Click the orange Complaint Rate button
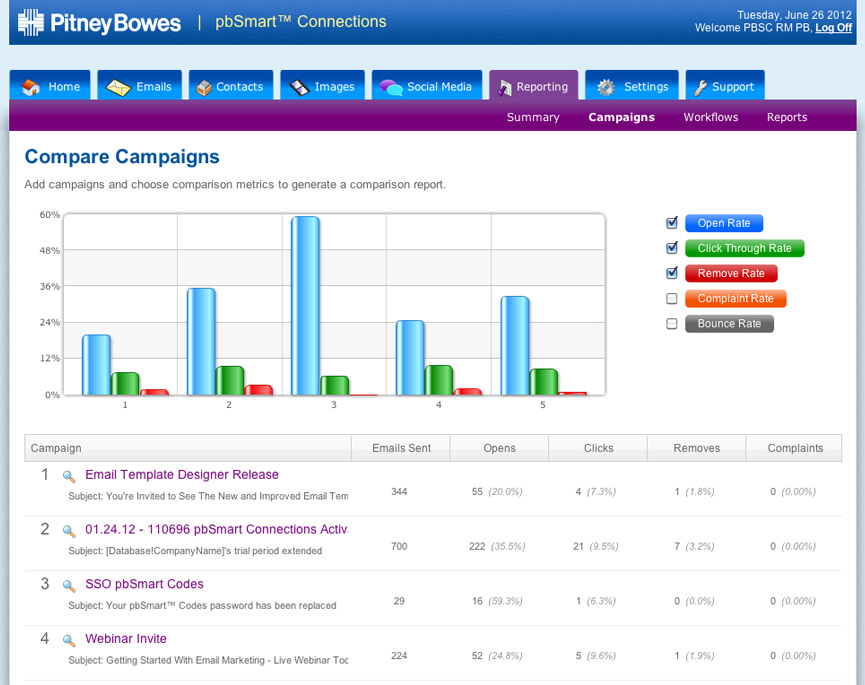 (736, 298)
